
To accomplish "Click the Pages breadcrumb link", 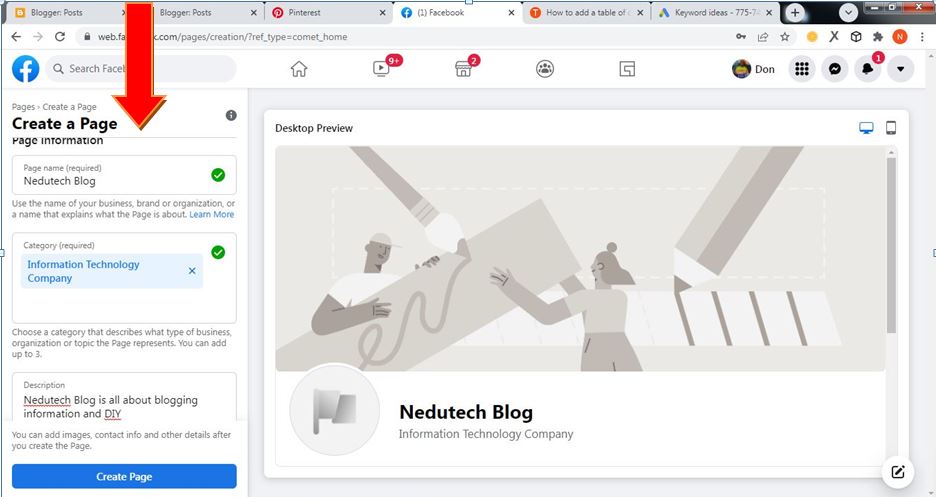I will [23, 107].
